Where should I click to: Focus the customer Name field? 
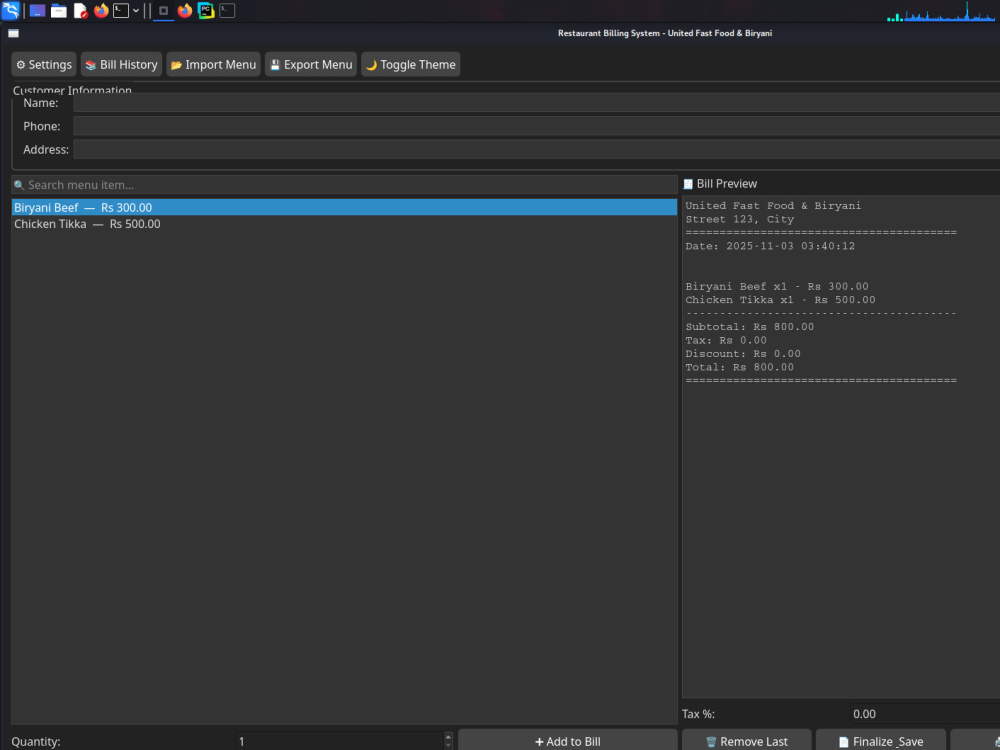click(536, 103)
